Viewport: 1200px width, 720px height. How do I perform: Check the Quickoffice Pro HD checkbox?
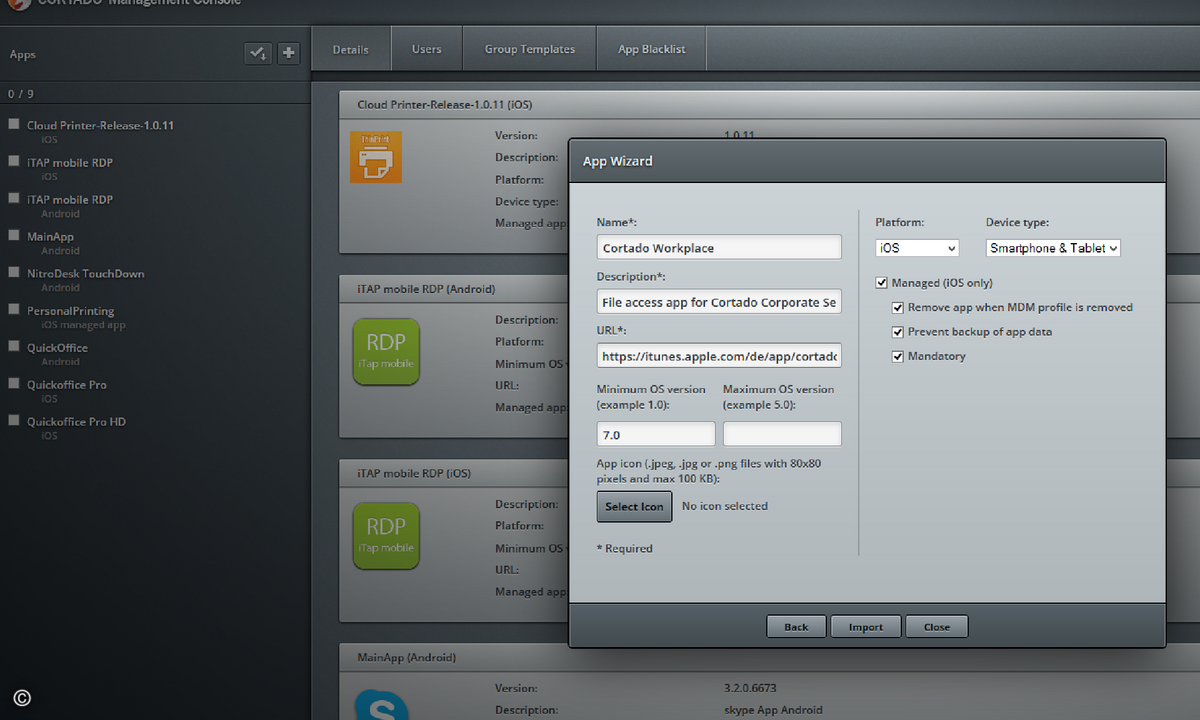click(x=14, y=420)
